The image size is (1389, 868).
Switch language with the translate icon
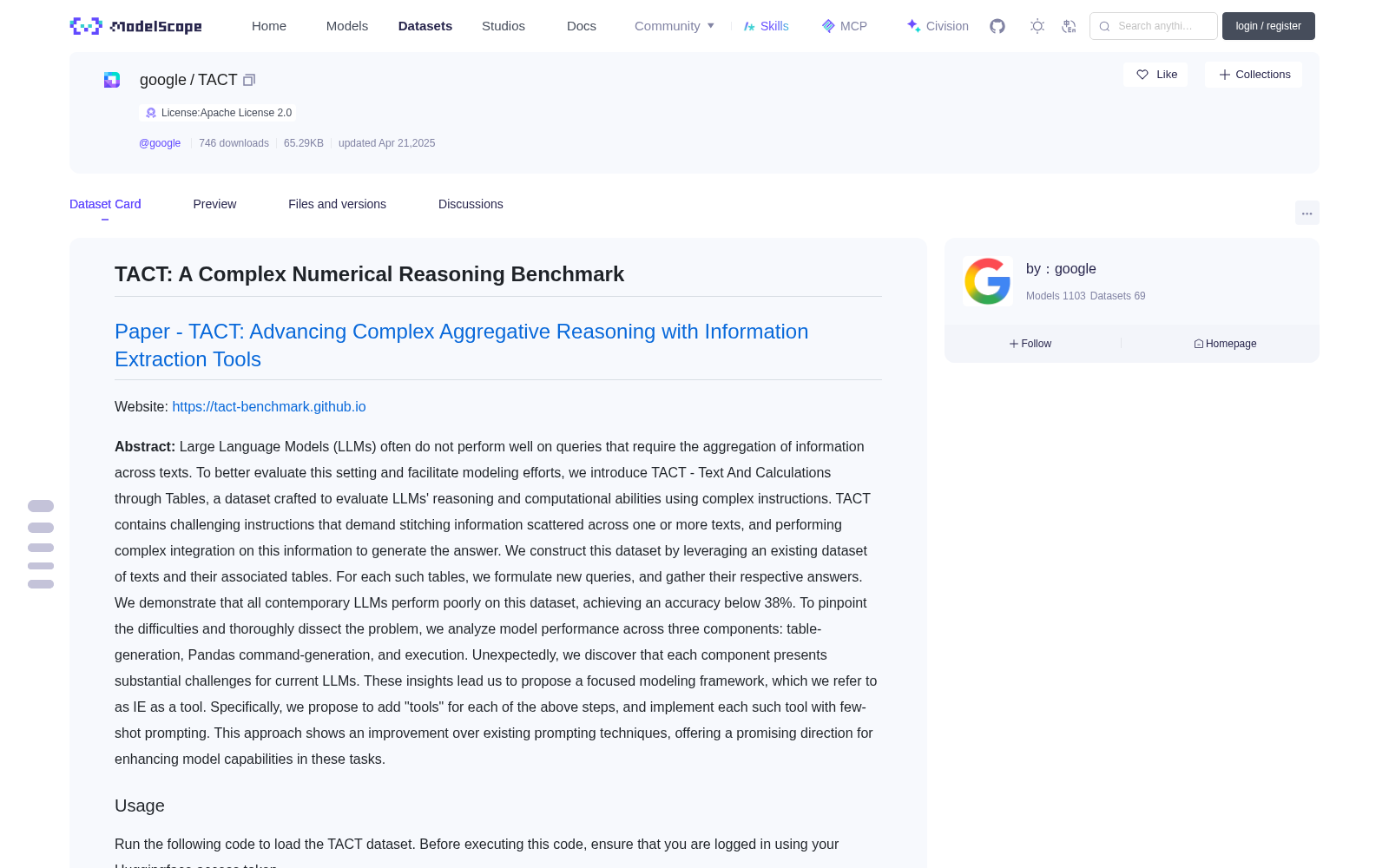tap(1070, 26)
